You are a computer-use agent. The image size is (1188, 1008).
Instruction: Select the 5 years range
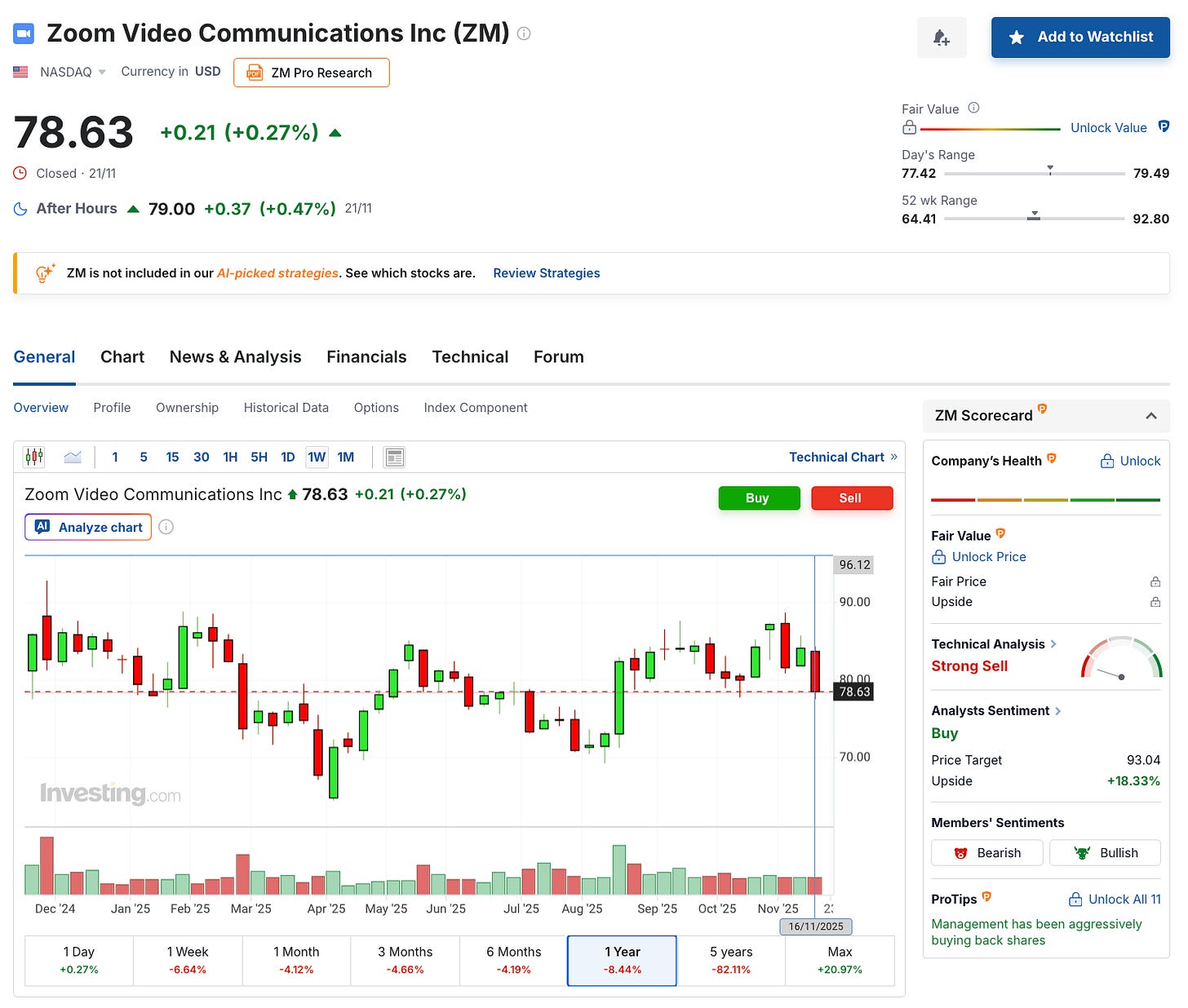click(731, 961)
